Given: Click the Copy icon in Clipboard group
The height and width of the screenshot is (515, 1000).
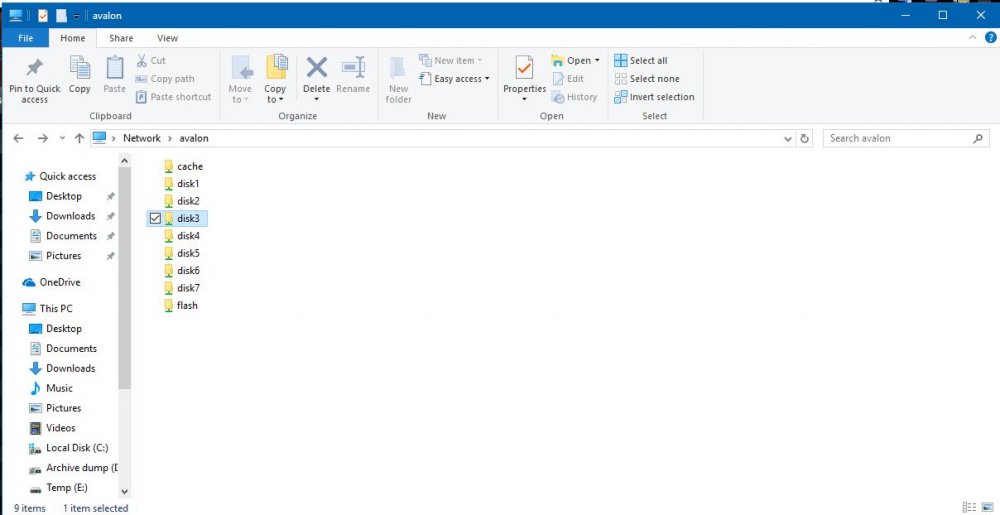Looking at the screenshot, I should [x=80, y=68].
